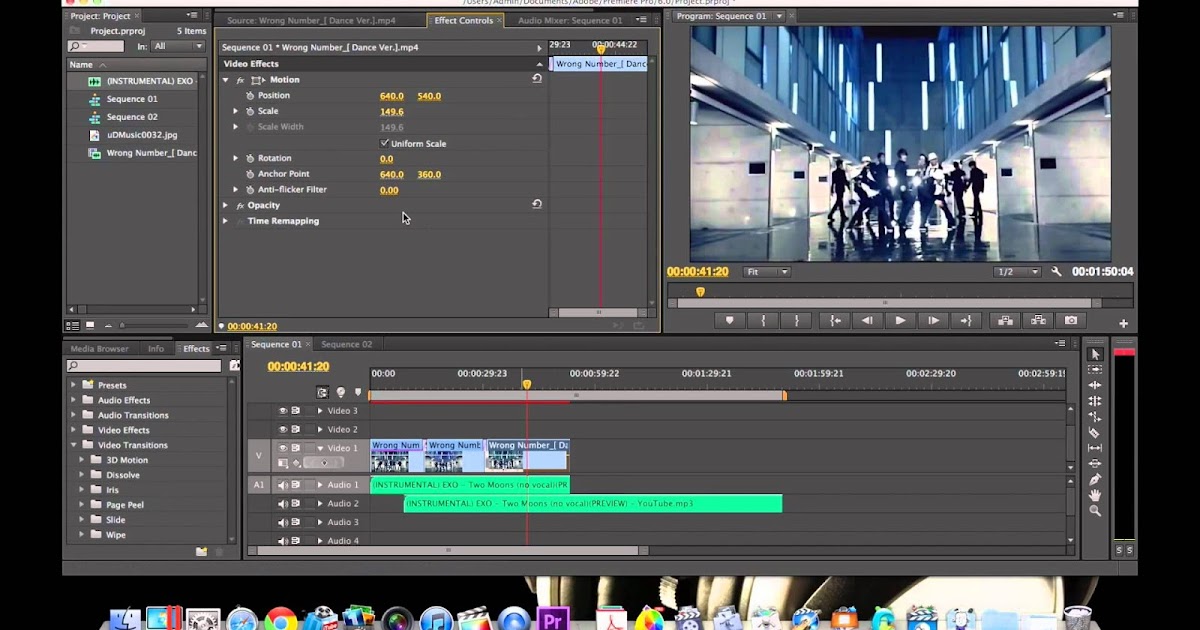
Task: Open Premiere Pro from the Dock
Action: coord(553,620)
